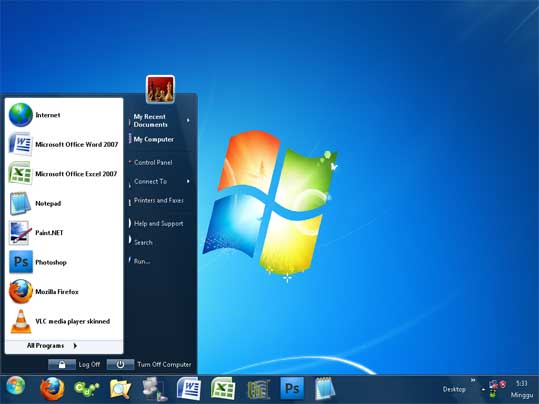This screenshot has width=539, height=404.
Task: Launch Microsoft Office Word 2007 from Start menu
Action: coord(64,144)
